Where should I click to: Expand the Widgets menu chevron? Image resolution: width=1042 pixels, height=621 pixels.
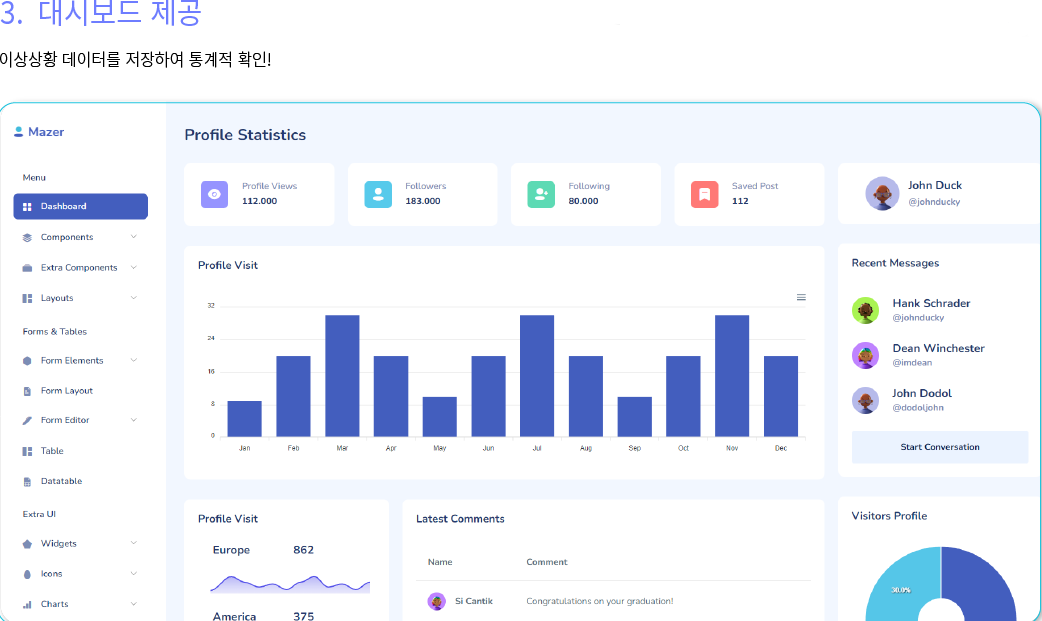click(x=134, y=543)
